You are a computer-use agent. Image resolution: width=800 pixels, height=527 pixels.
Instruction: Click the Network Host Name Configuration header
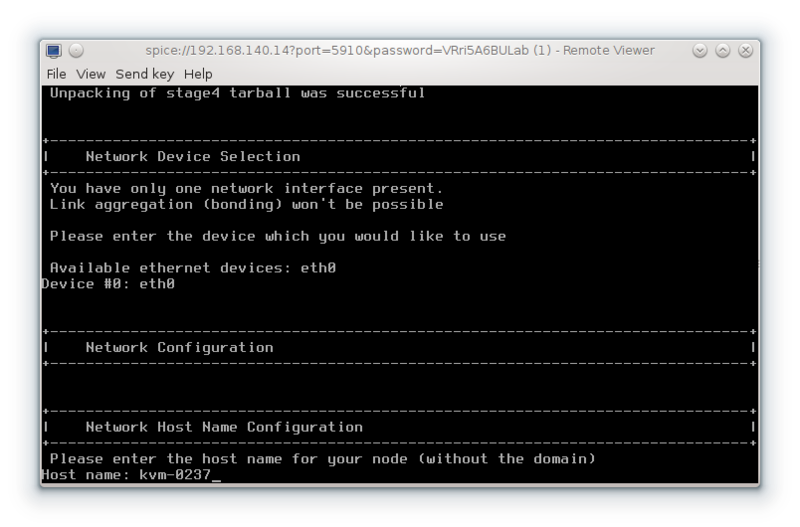[x=224, y=427]
